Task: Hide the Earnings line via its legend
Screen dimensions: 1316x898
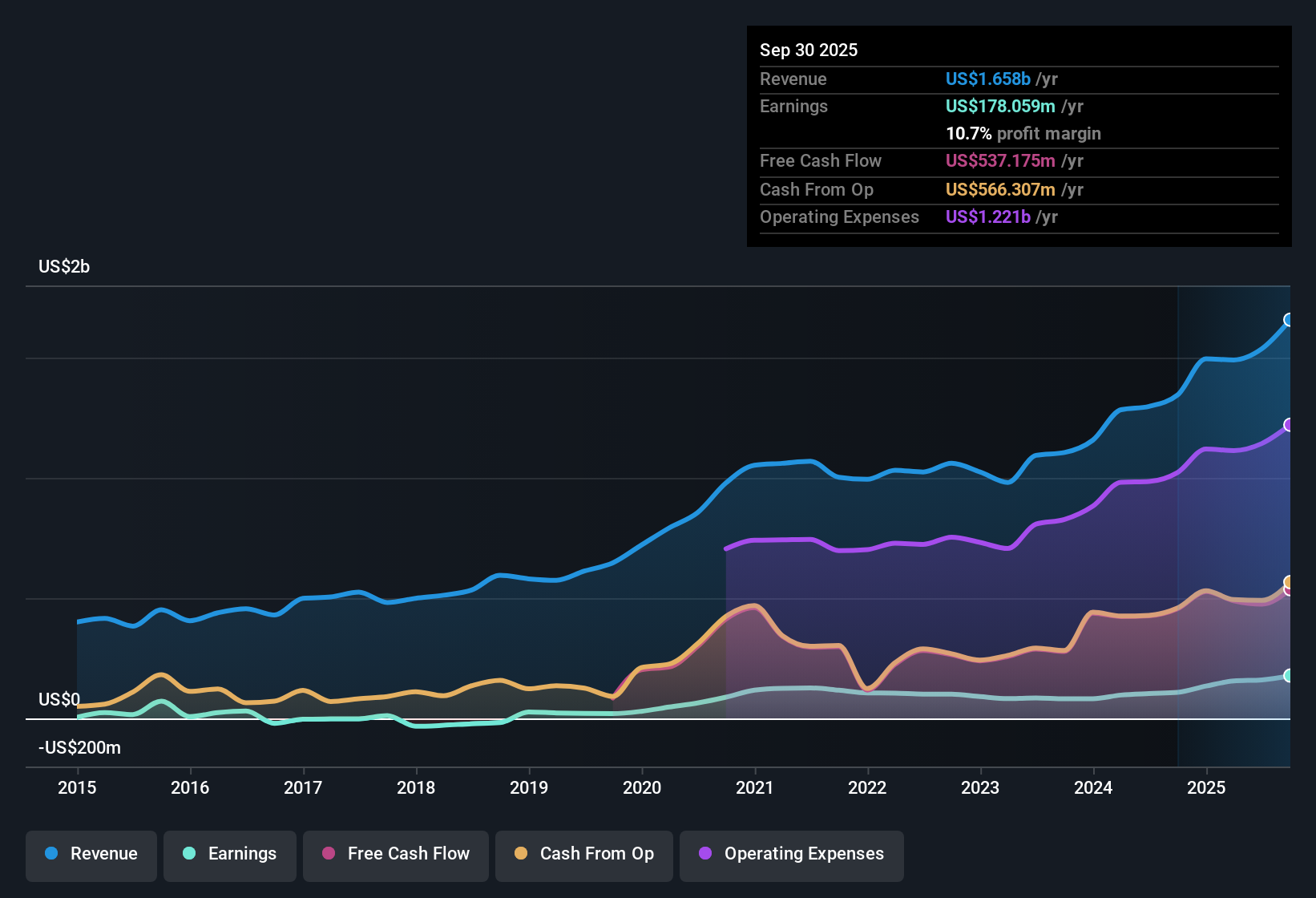Action: [230, 854]
